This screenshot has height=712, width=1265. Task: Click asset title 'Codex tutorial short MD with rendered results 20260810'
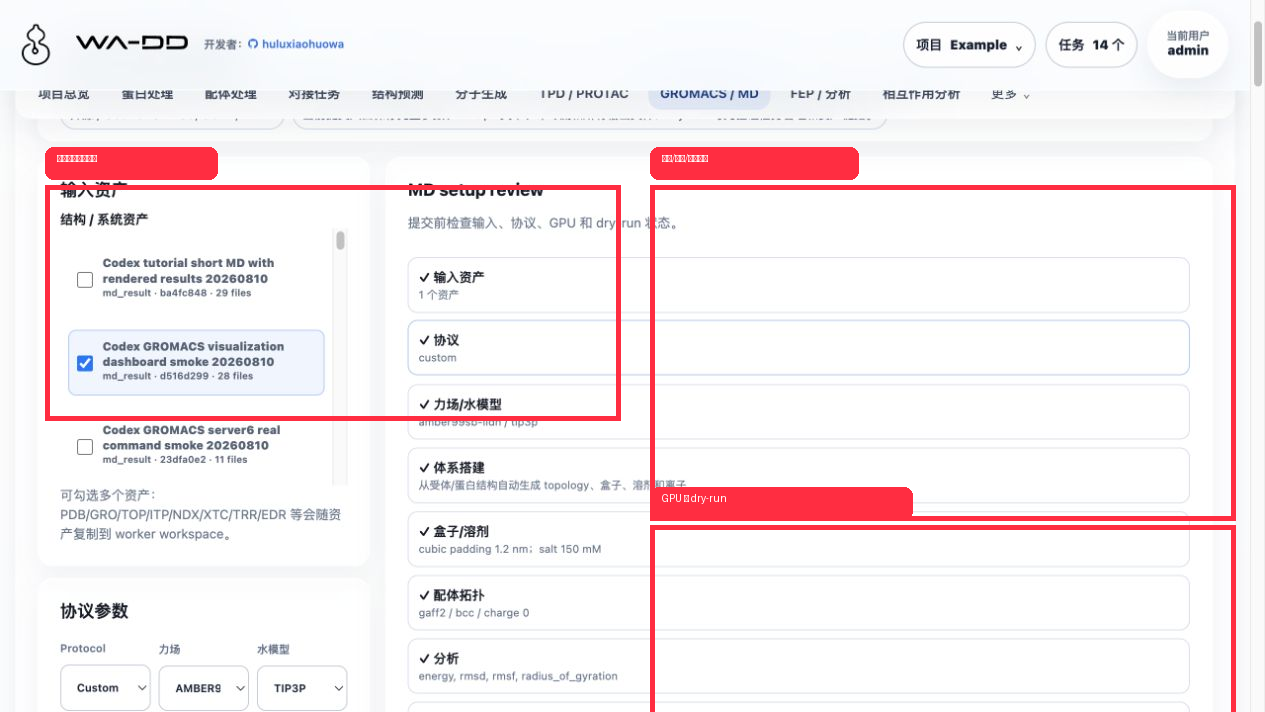(188, 271)
